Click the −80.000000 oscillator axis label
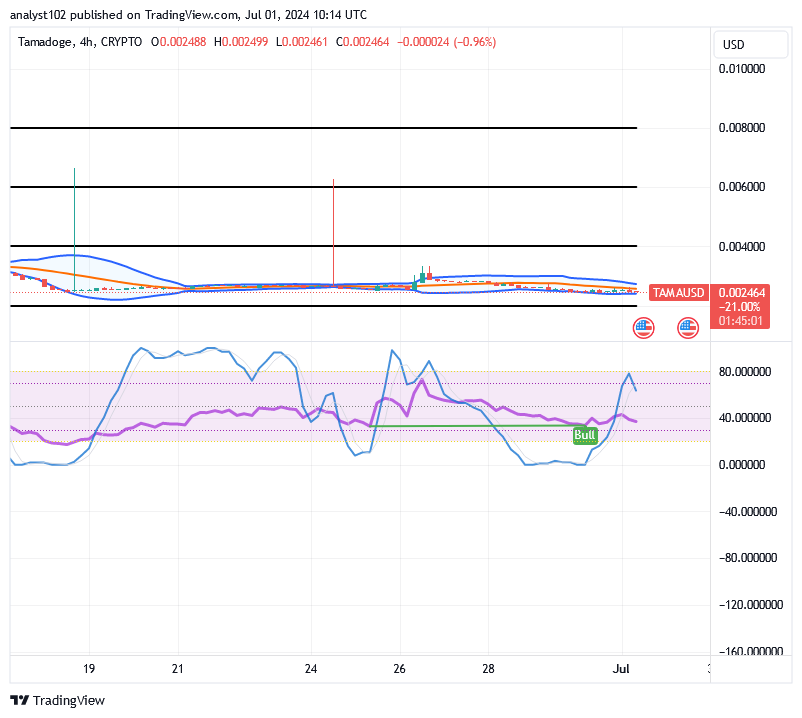The width and height of the screenshot is (802, 718). (748, 558)
